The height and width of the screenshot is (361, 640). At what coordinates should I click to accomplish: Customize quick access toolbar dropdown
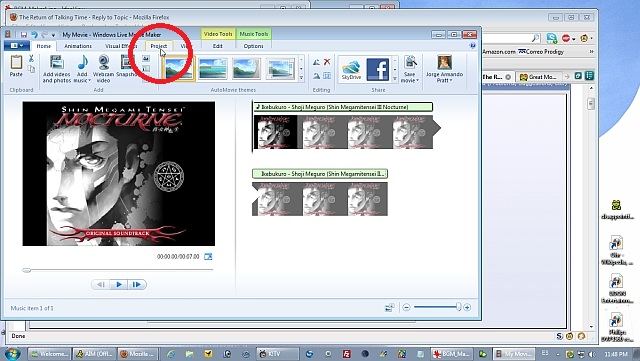tap(53, 35)
